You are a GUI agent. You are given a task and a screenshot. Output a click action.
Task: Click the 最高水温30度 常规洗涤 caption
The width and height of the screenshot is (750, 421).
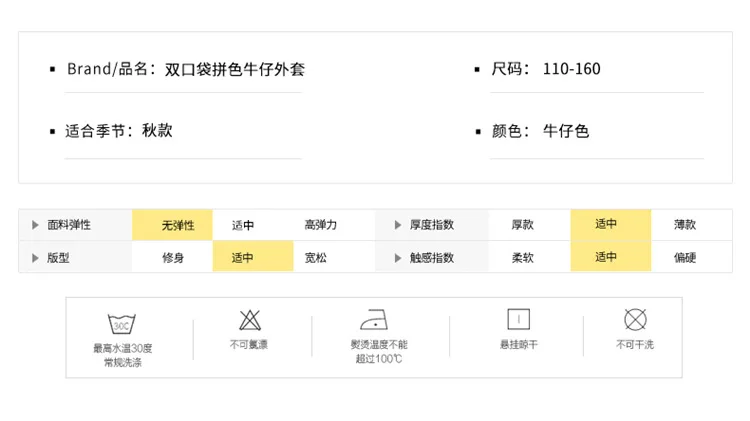[x=122, y=355]
